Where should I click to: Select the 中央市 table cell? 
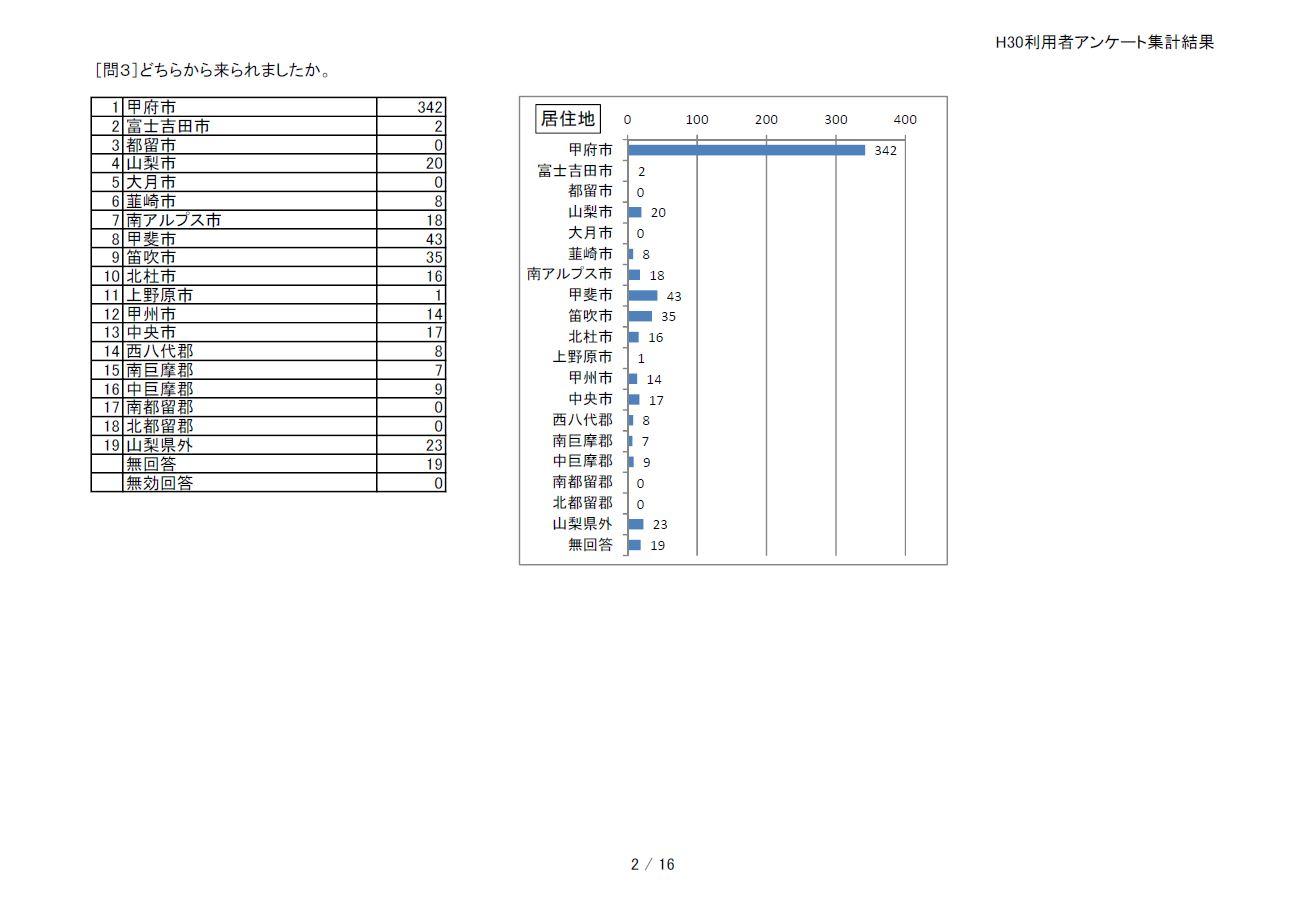click(x=250, y=332)
